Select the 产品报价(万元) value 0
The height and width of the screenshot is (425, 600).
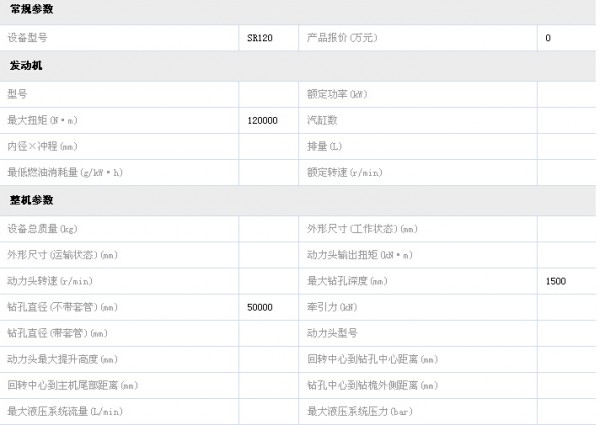pos(548,38)
